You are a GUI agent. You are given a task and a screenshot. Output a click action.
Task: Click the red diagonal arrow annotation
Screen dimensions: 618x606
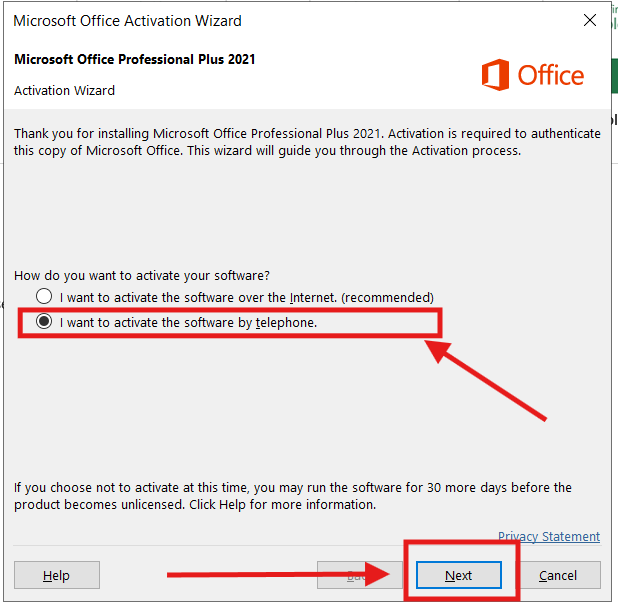[488, 380]
